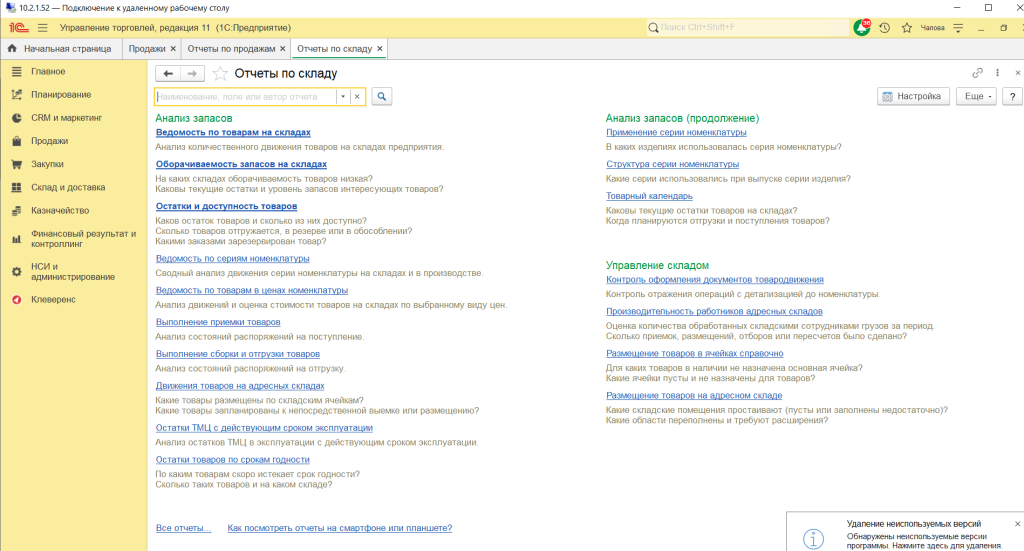Open notifications bell with red badge

pos(862,27)
